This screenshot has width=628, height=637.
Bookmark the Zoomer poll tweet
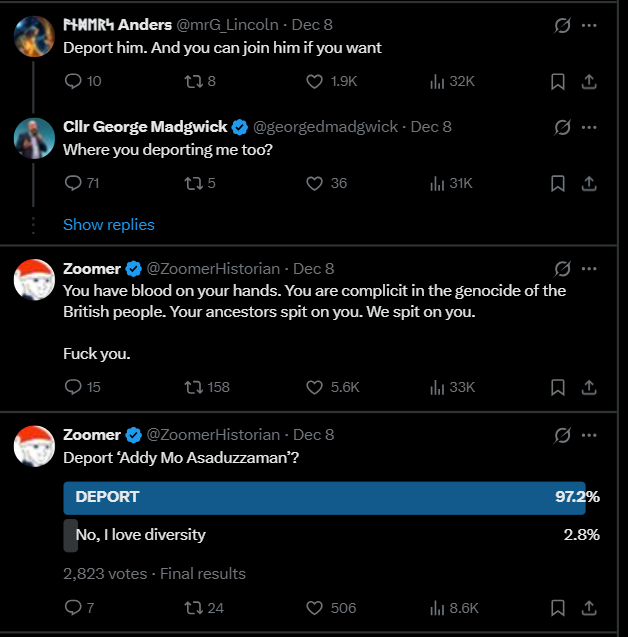pyautogui.click(x=558, y=607)
